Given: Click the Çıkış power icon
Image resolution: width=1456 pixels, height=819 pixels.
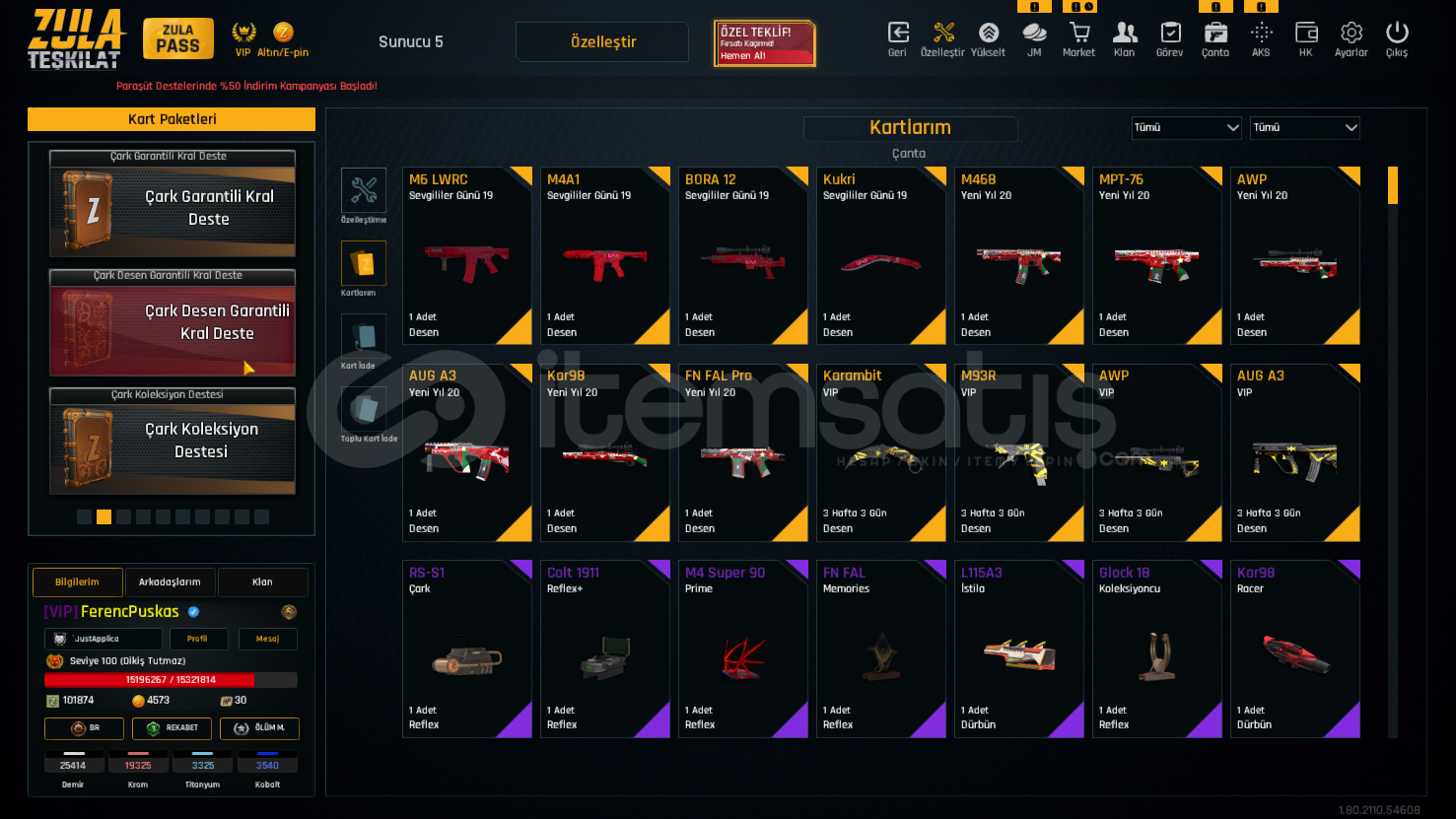Looking at the screenshot, I should point(1397,34).
